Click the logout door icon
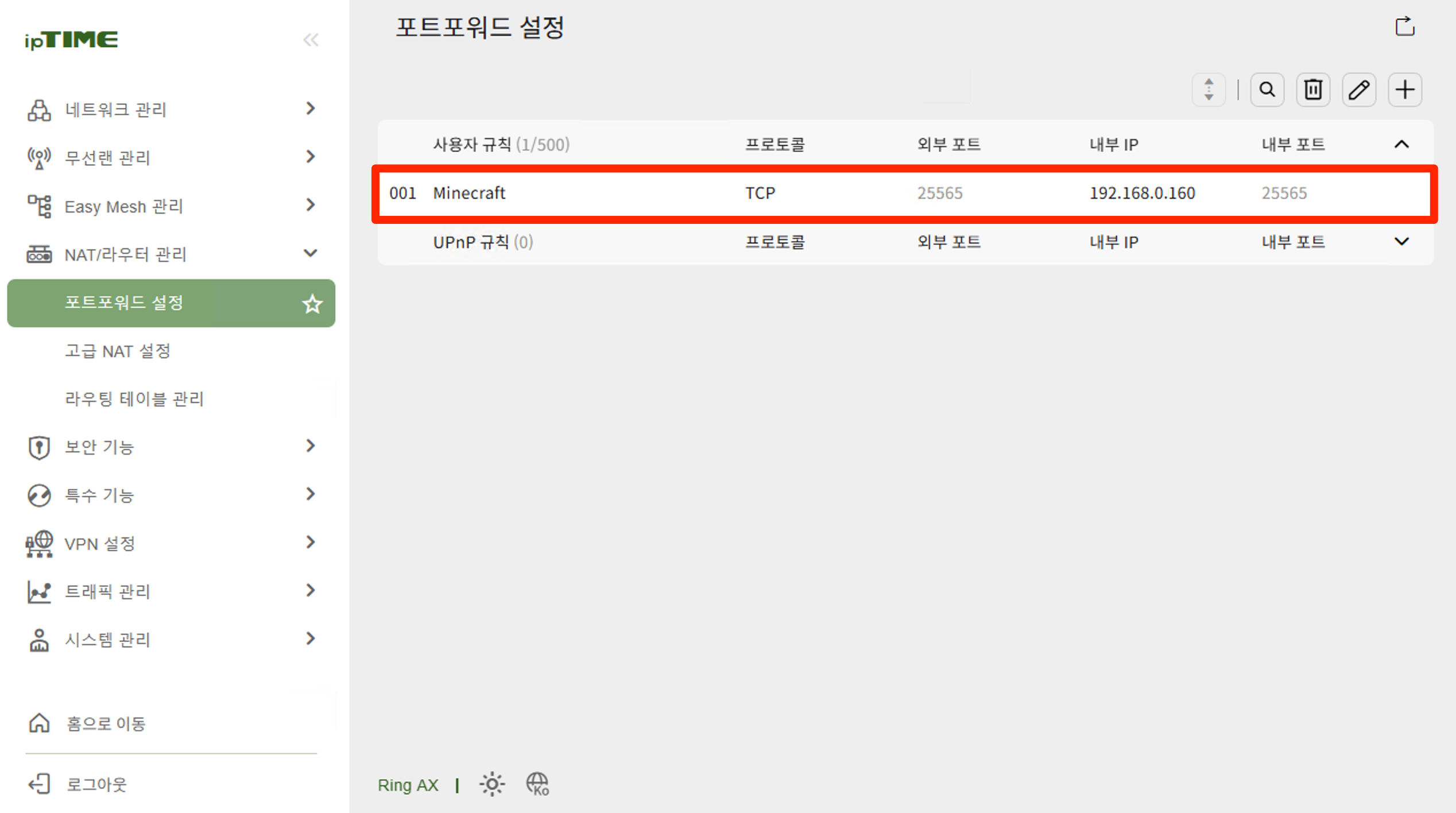The height and width of the screenshot is (813, 1456). (x=39, y=784)
